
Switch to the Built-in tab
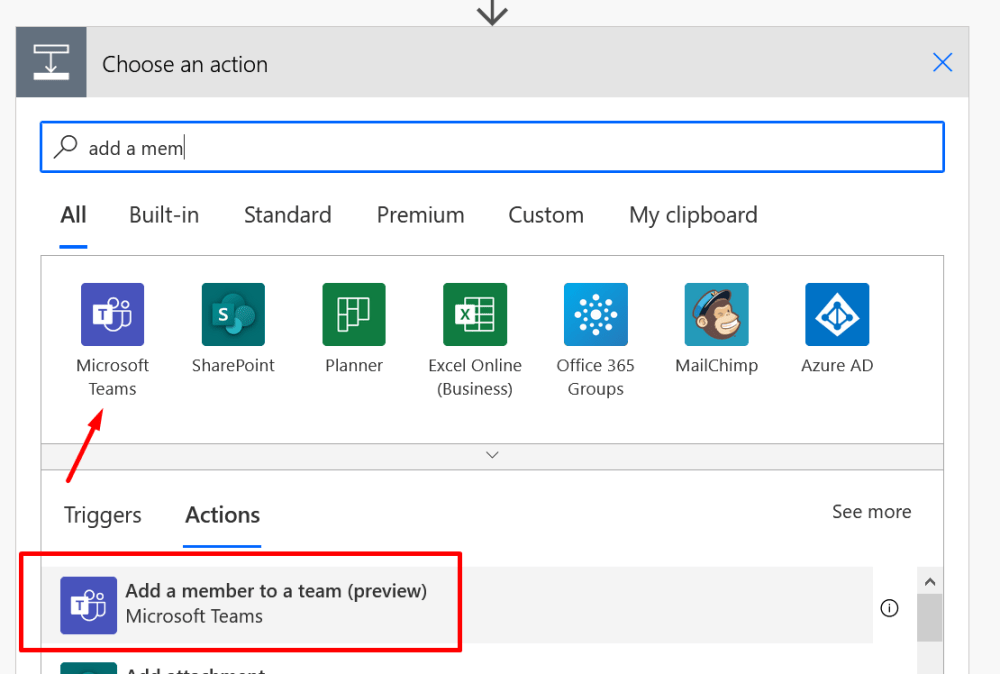(x=163, y=214)
